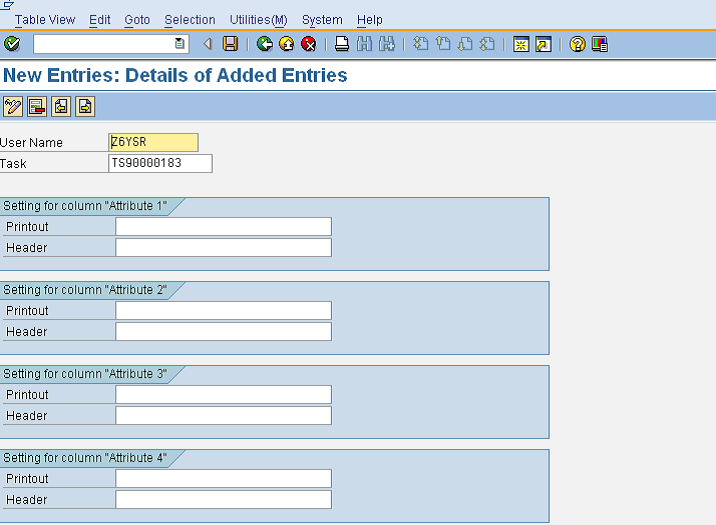This screenshot has height=525, width=716.
Task: Click the Task input field
Action: click(160, 163)
